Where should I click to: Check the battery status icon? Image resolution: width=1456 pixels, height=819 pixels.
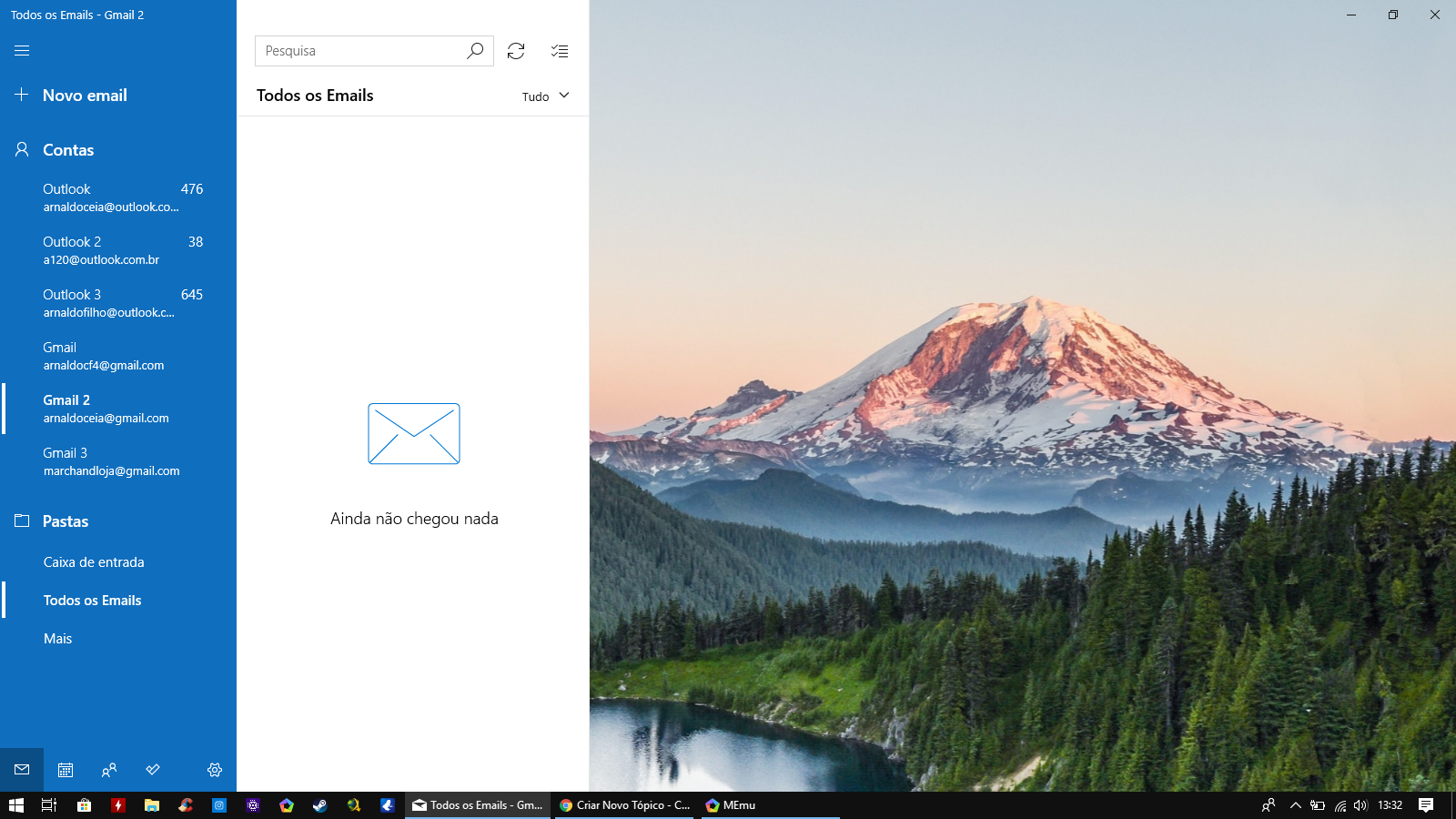1318,805
